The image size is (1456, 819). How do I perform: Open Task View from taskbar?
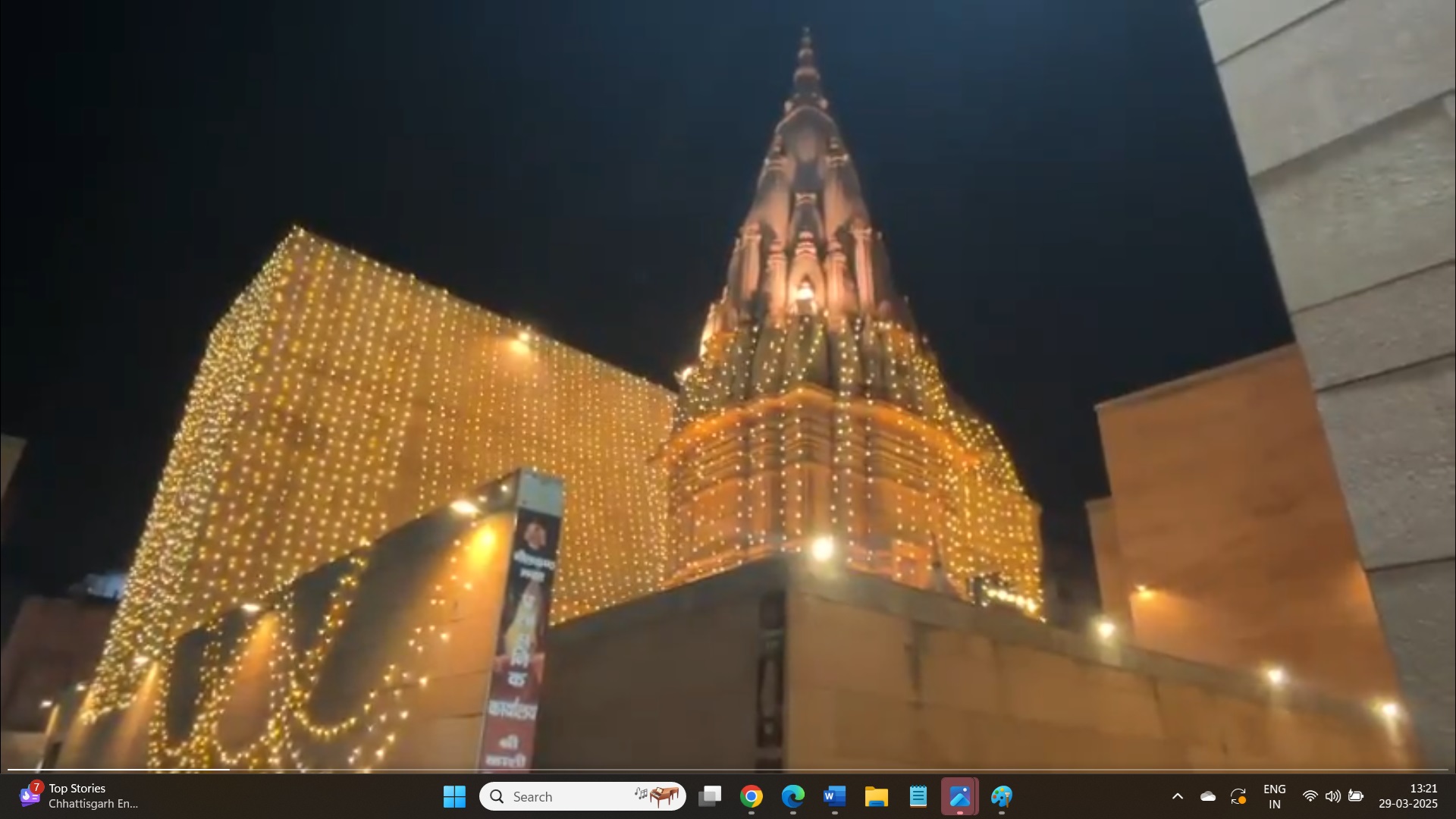(x=710, y=796)
